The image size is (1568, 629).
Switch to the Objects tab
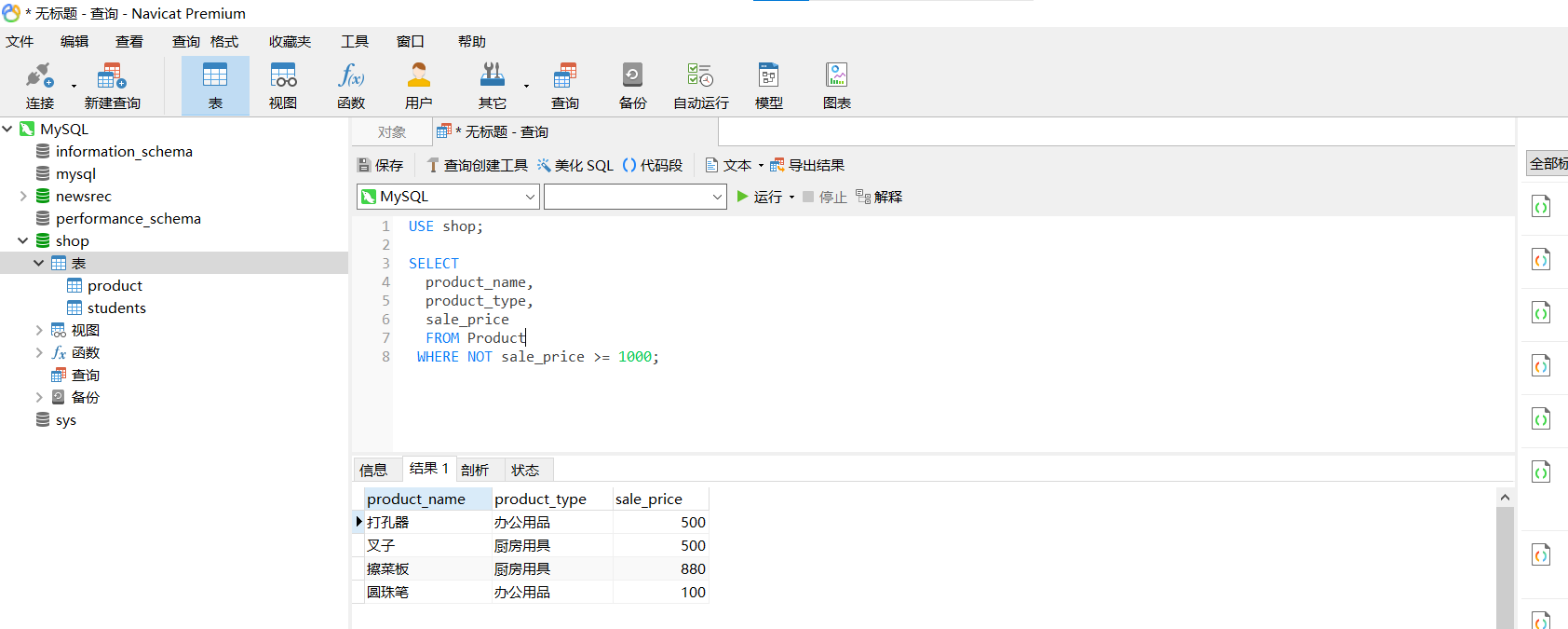coord(392,132)
